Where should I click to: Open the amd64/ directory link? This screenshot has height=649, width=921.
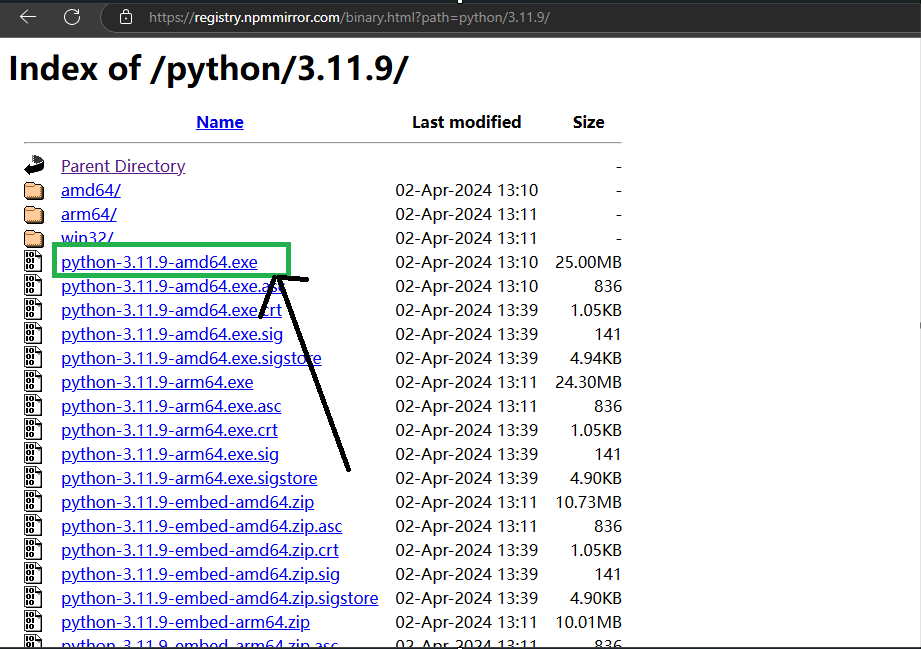(91, 190)
